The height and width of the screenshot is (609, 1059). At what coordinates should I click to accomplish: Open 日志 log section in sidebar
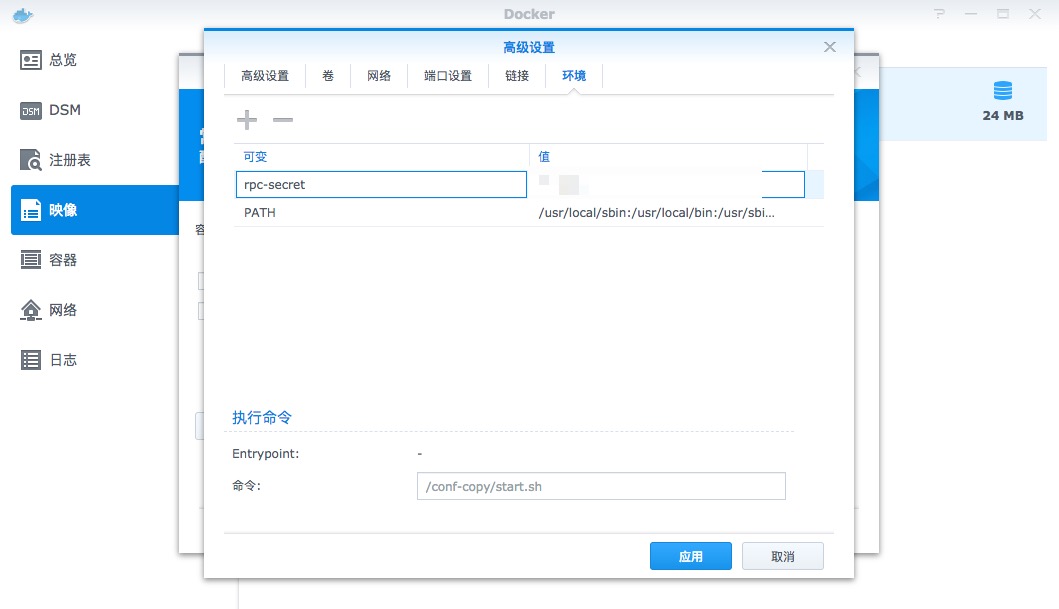62,360
